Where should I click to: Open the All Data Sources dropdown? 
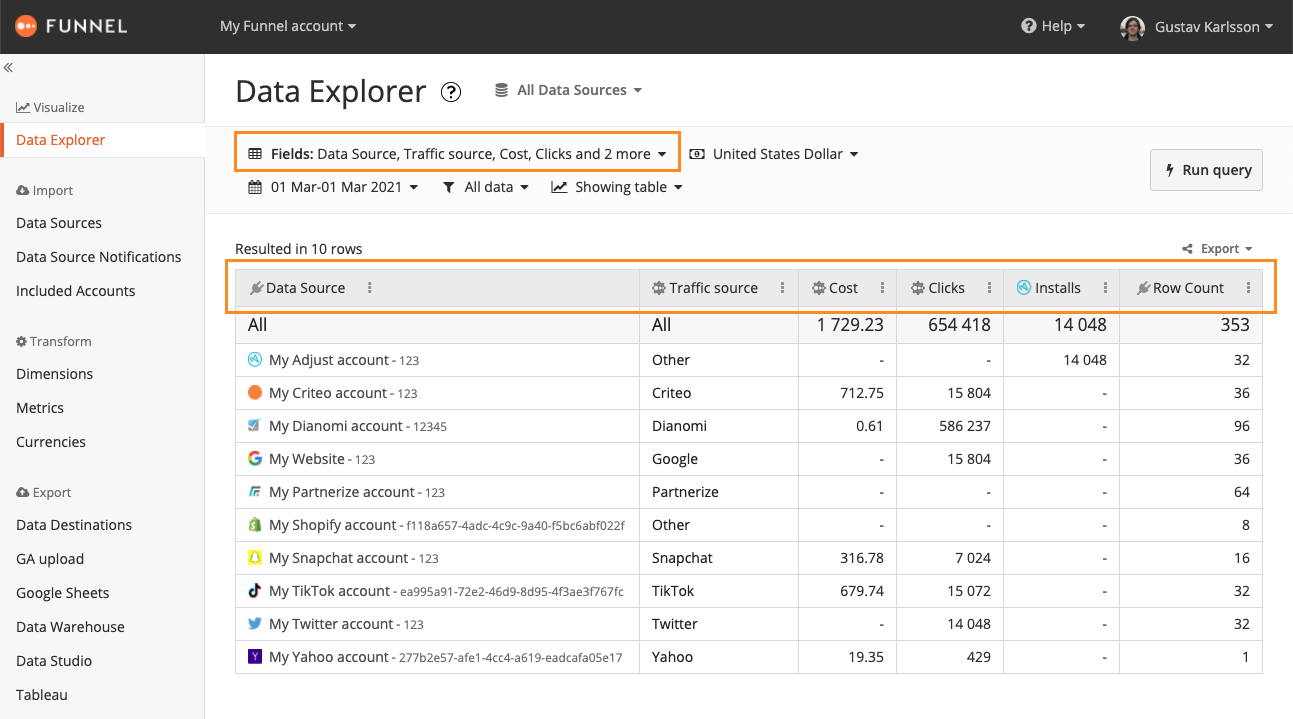coord(568,90)
